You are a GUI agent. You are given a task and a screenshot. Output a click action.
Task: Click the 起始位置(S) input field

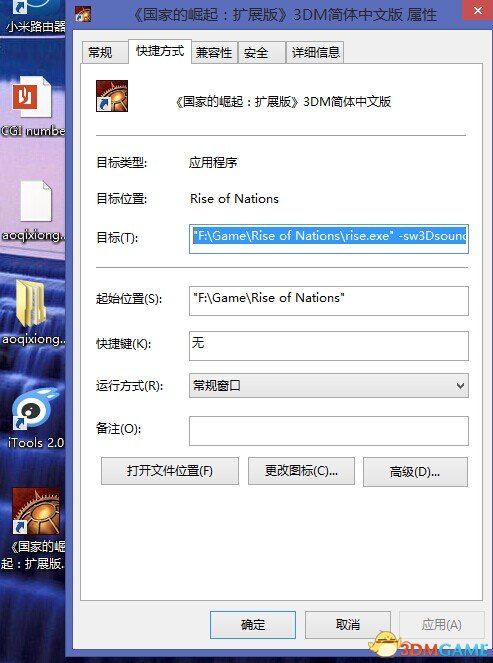click(x=329, y=301)
